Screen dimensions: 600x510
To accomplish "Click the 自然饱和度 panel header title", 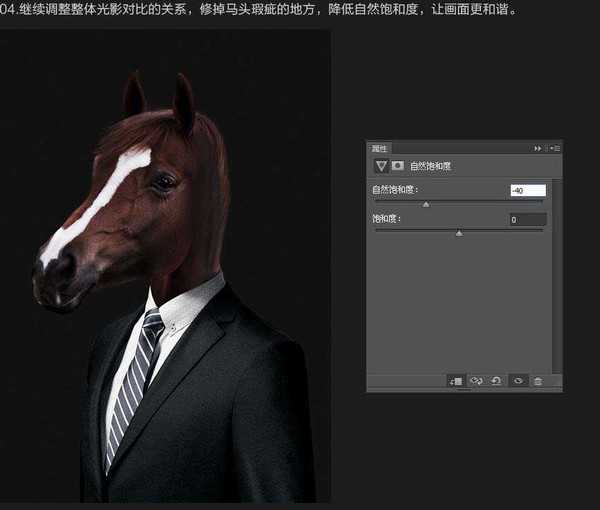I will [431, 165].
